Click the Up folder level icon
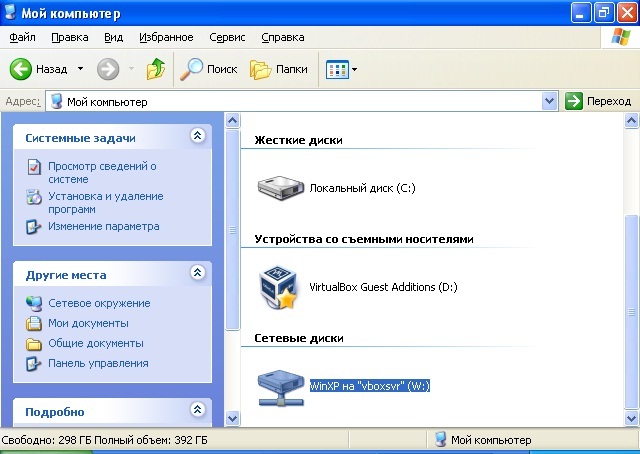Viewport: 640px width, 454px height. coord(155,70)
